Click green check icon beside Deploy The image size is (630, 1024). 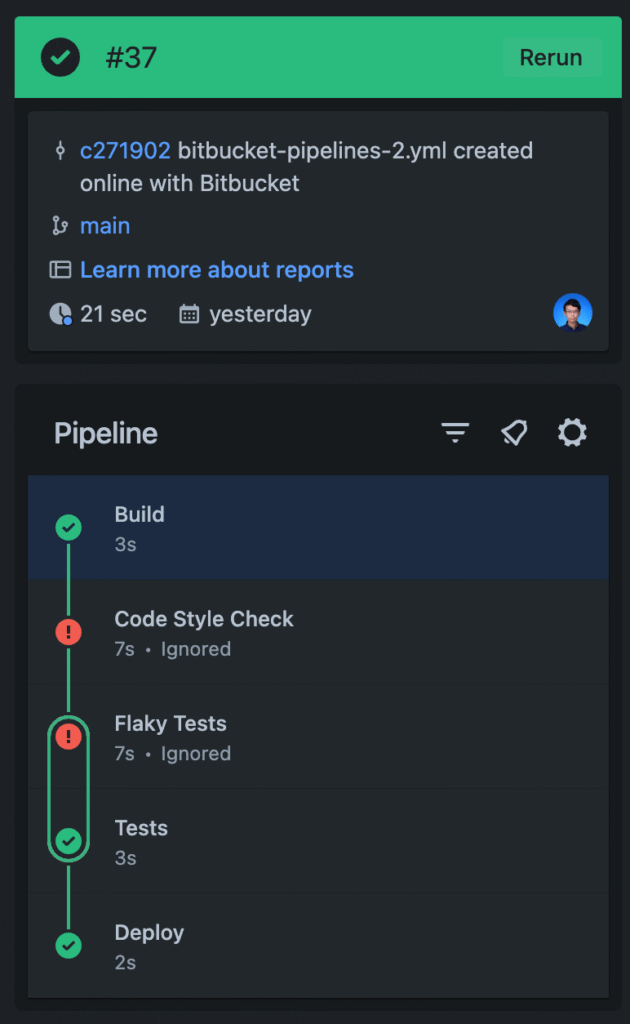pyautogui.click(x=69, y=945)
